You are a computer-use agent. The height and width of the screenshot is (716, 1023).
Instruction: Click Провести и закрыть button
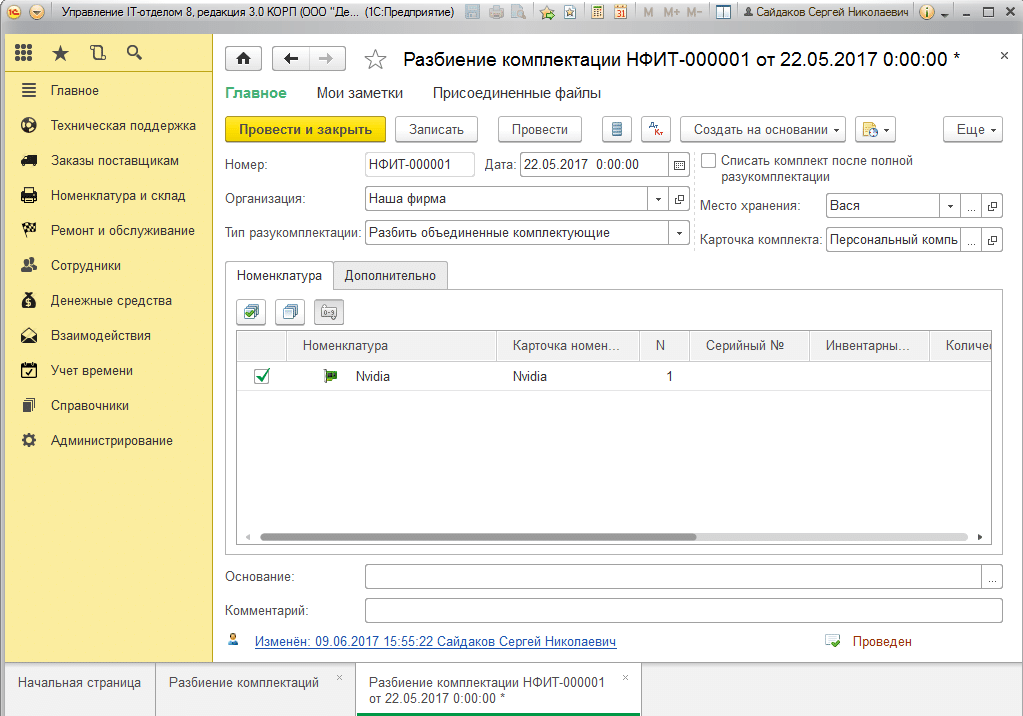tap(305, 129)
